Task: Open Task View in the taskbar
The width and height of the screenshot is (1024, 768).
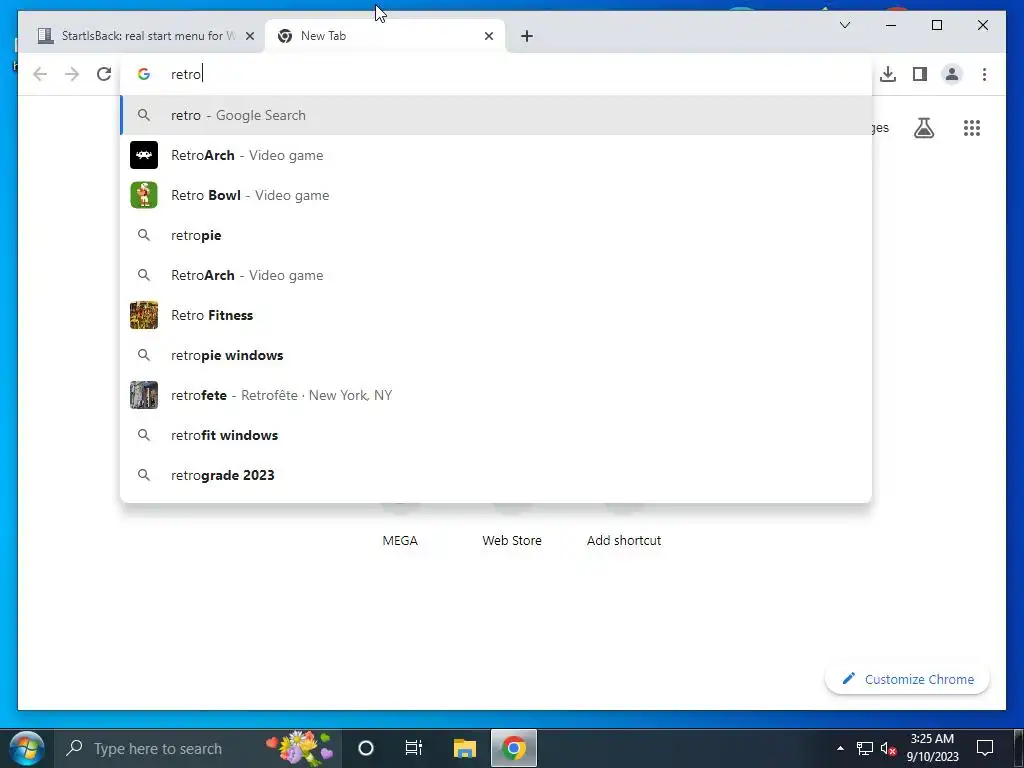Action: pyautogui.click(x=414, y=748)
